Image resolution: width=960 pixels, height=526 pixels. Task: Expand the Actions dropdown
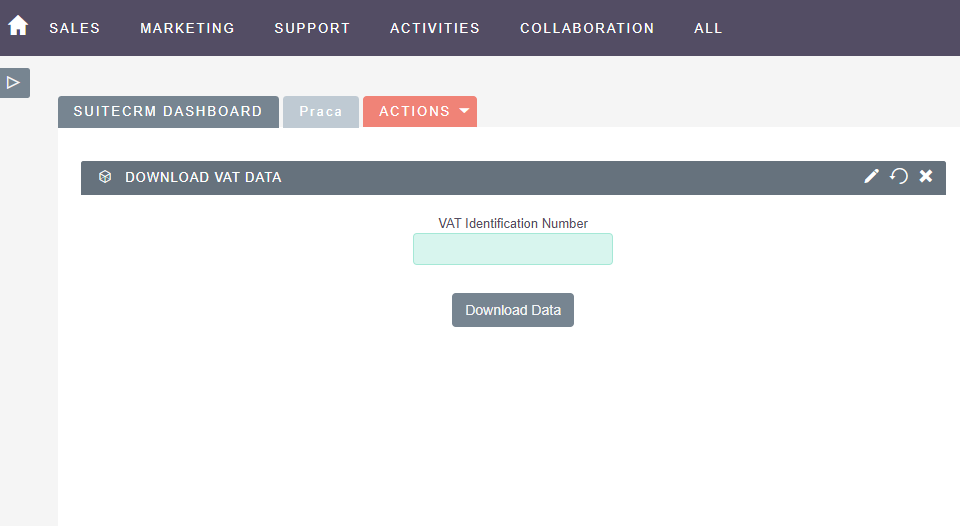(x=420, y=111)
